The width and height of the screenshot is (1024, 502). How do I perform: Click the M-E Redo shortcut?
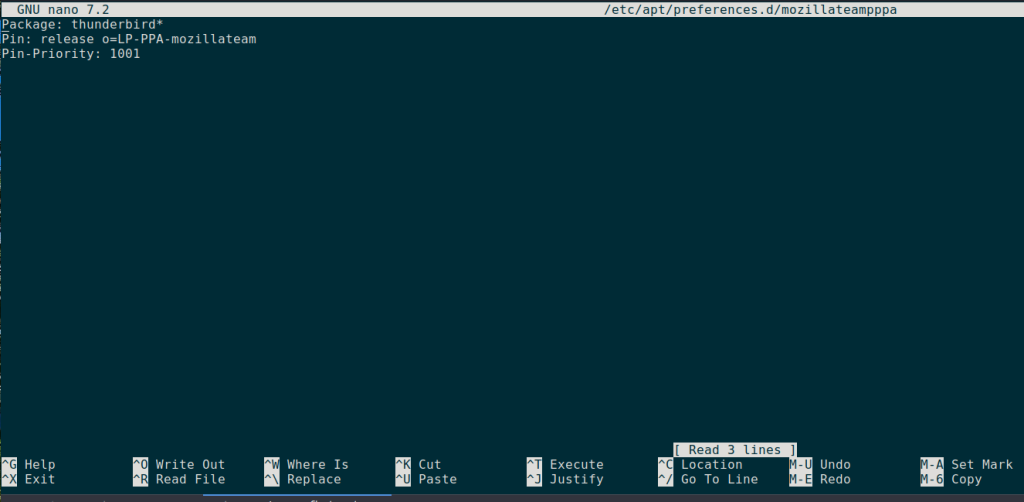(820, 480)
